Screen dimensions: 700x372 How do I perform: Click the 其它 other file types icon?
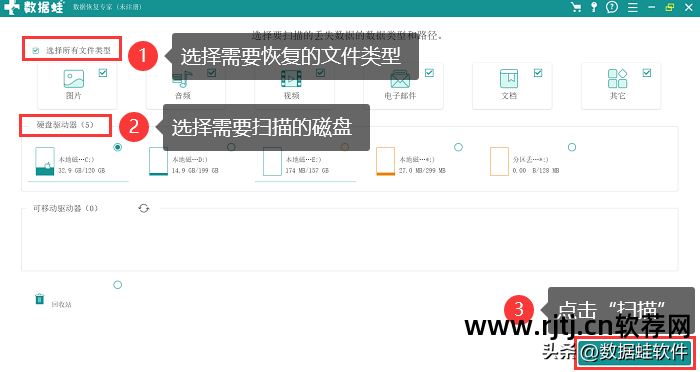617,79
